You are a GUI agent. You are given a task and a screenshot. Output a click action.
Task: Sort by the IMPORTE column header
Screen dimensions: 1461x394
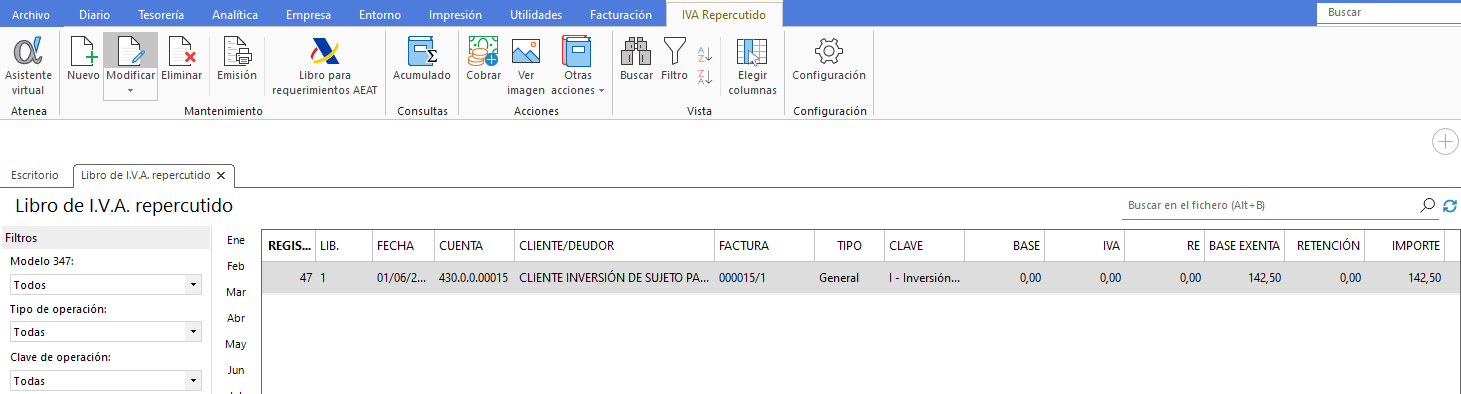click(1404, 246)
